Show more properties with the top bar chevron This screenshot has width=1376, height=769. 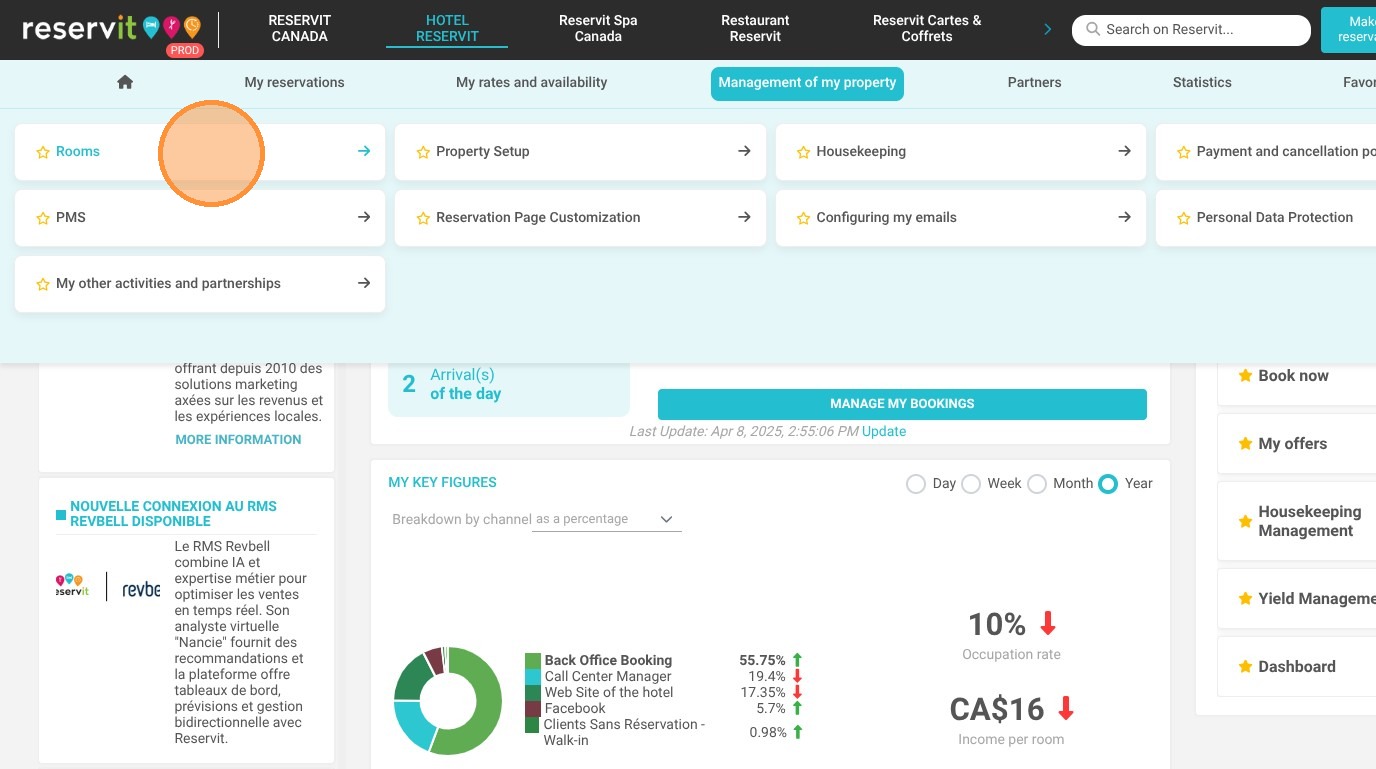tap(1048, 29)
